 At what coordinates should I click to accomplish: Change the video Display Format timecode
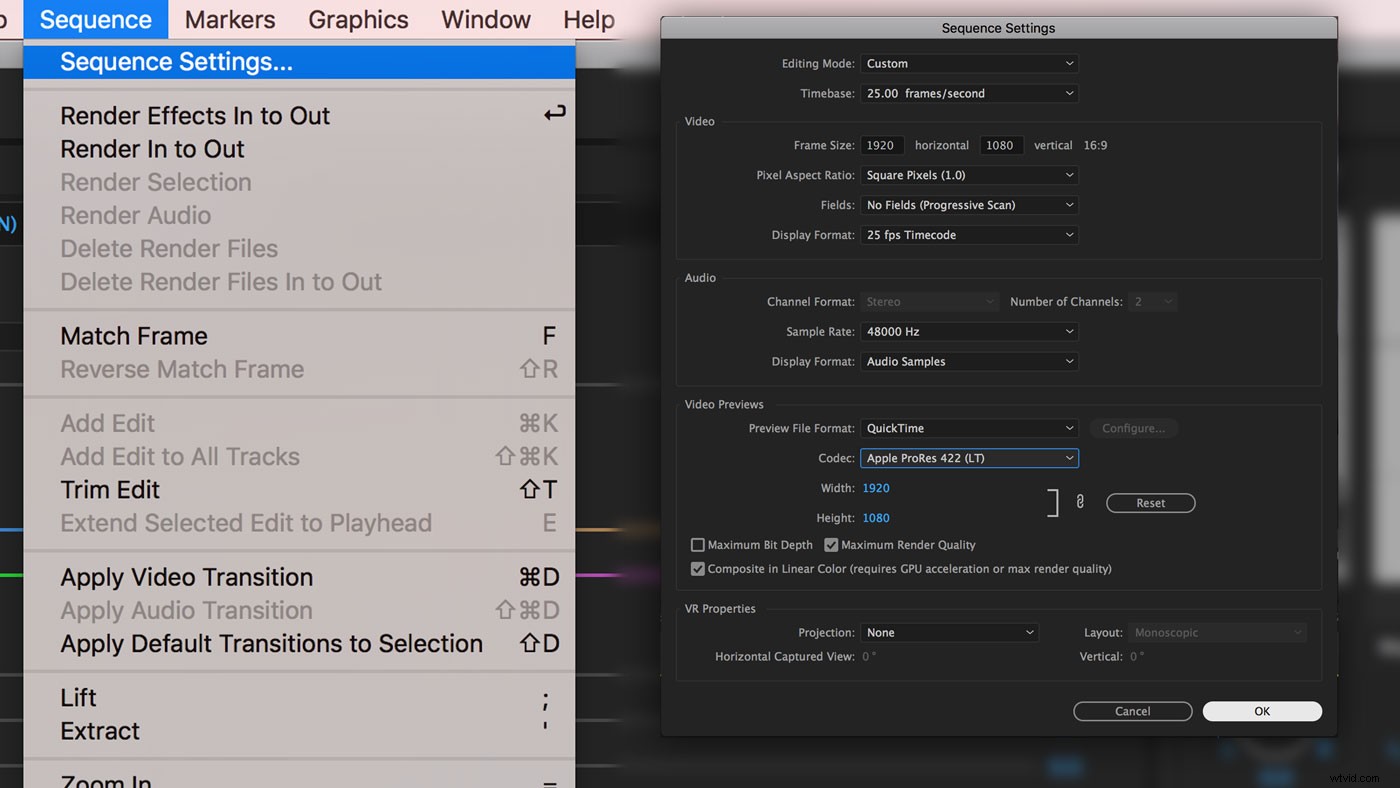click(969, 234)
